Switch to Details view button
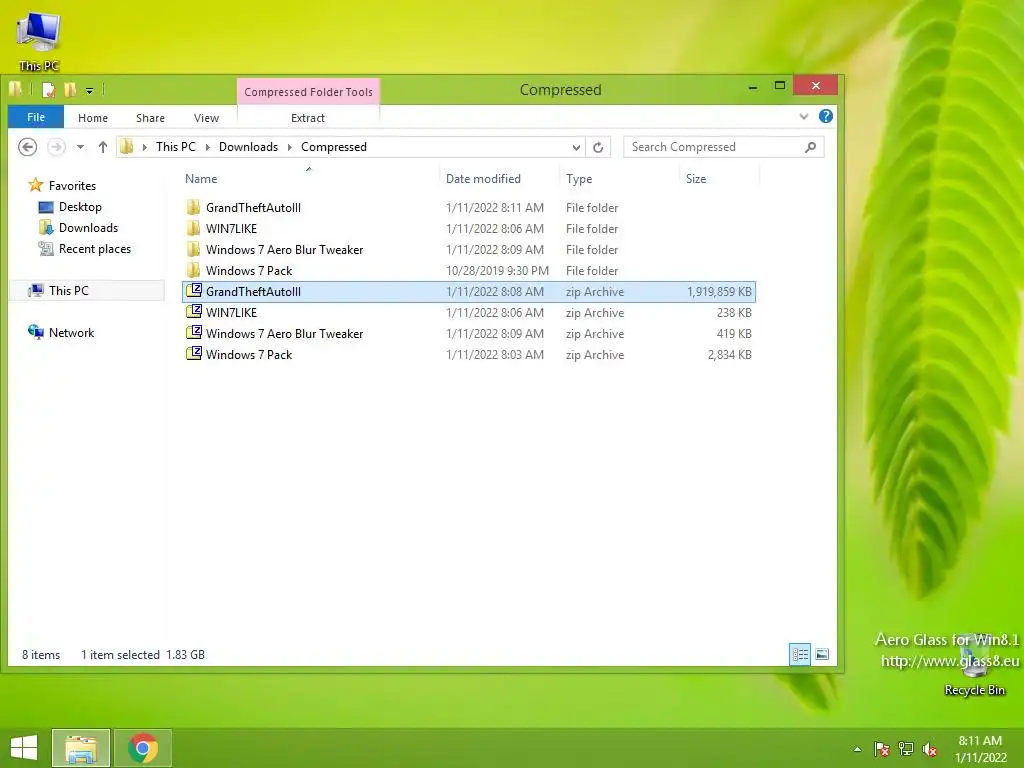This screenshot has width=1024, height=768. pyautogui.click(x=800, y=654)
